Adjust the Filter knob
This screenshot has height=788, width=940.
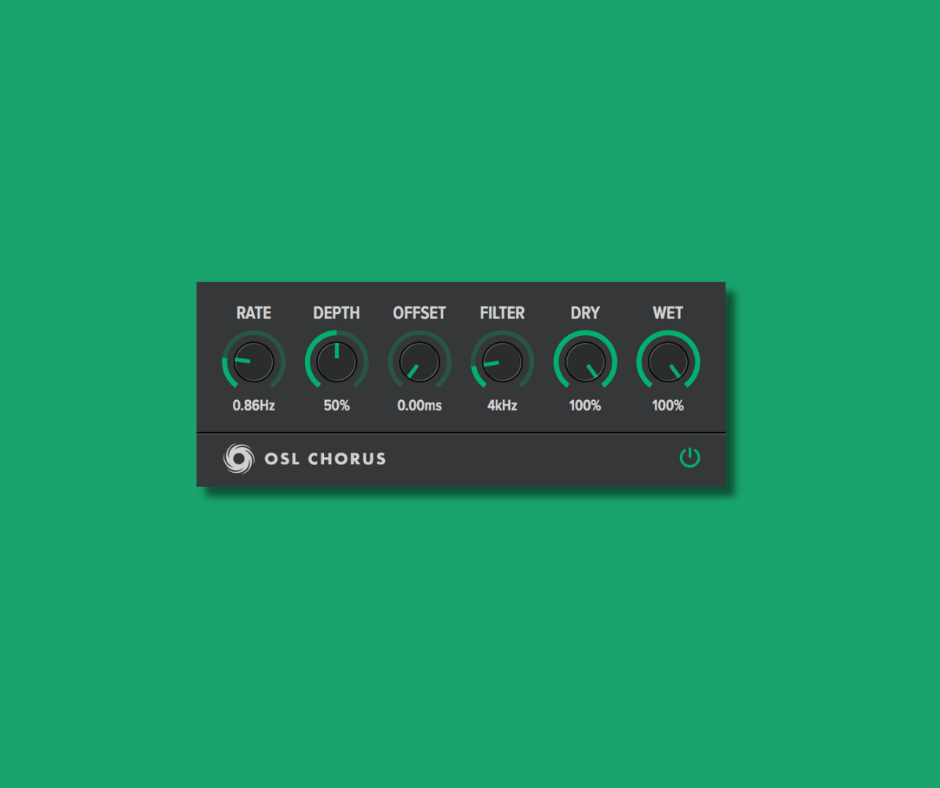501,362
